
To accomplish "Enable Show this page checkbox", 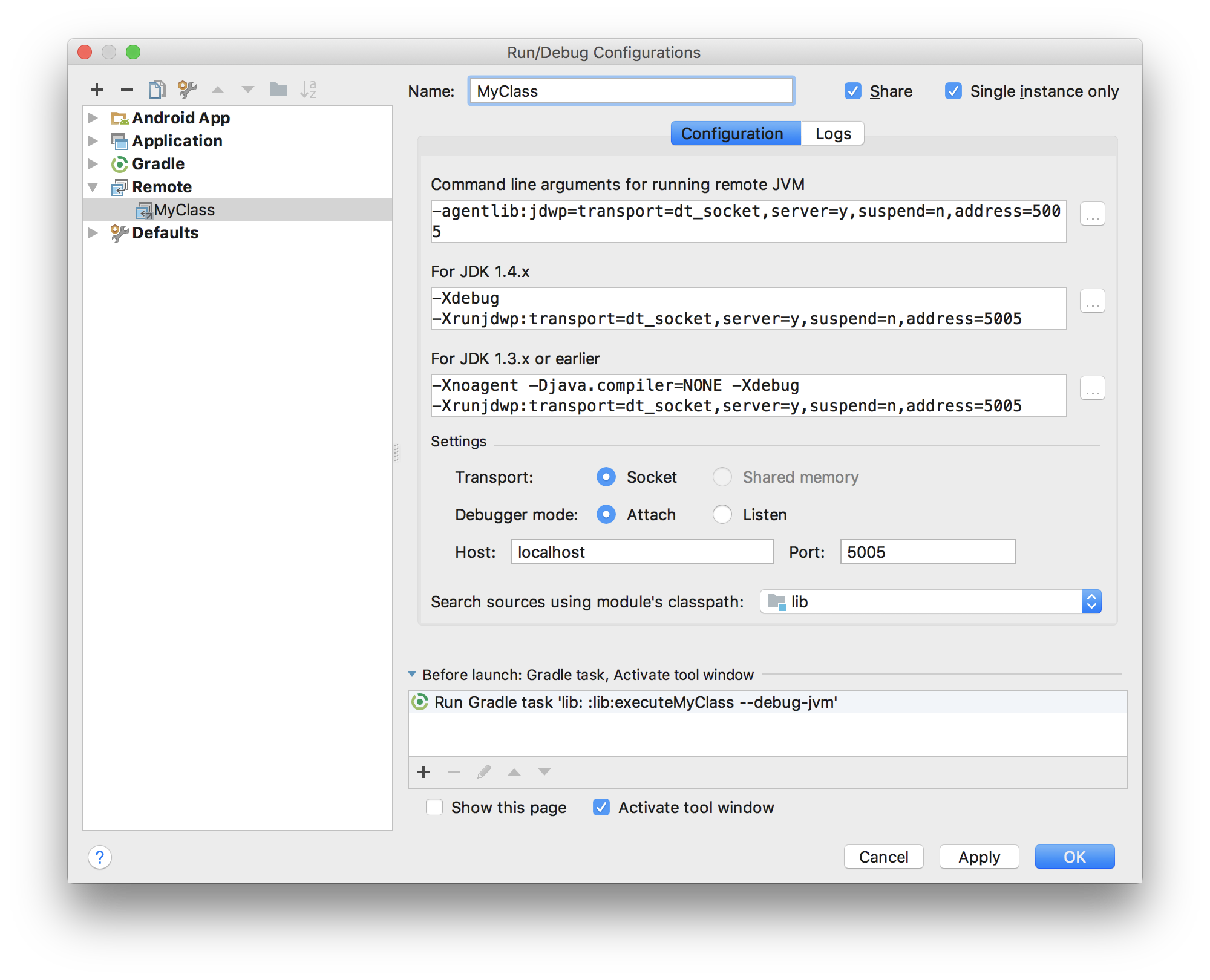I will (434, 808).
